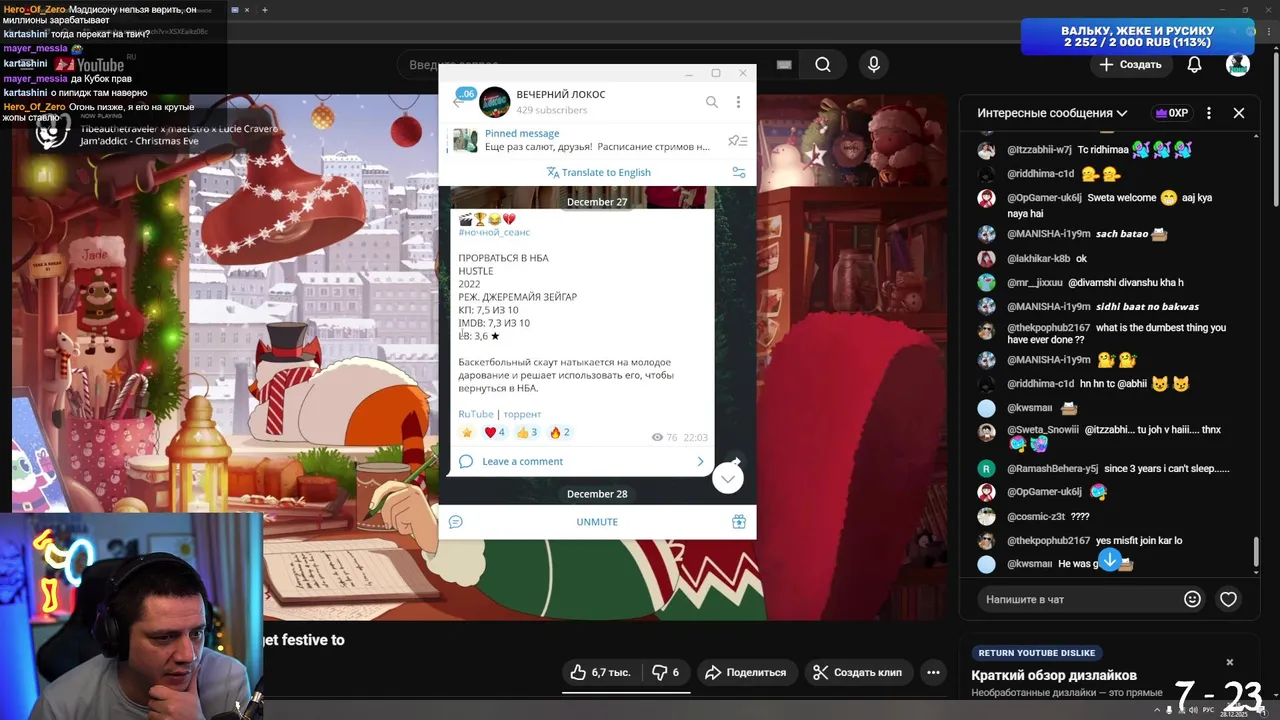Open the Telegram channel three-dot menu
This screenshot has width=1280, height=720.
tap(738, 102)
